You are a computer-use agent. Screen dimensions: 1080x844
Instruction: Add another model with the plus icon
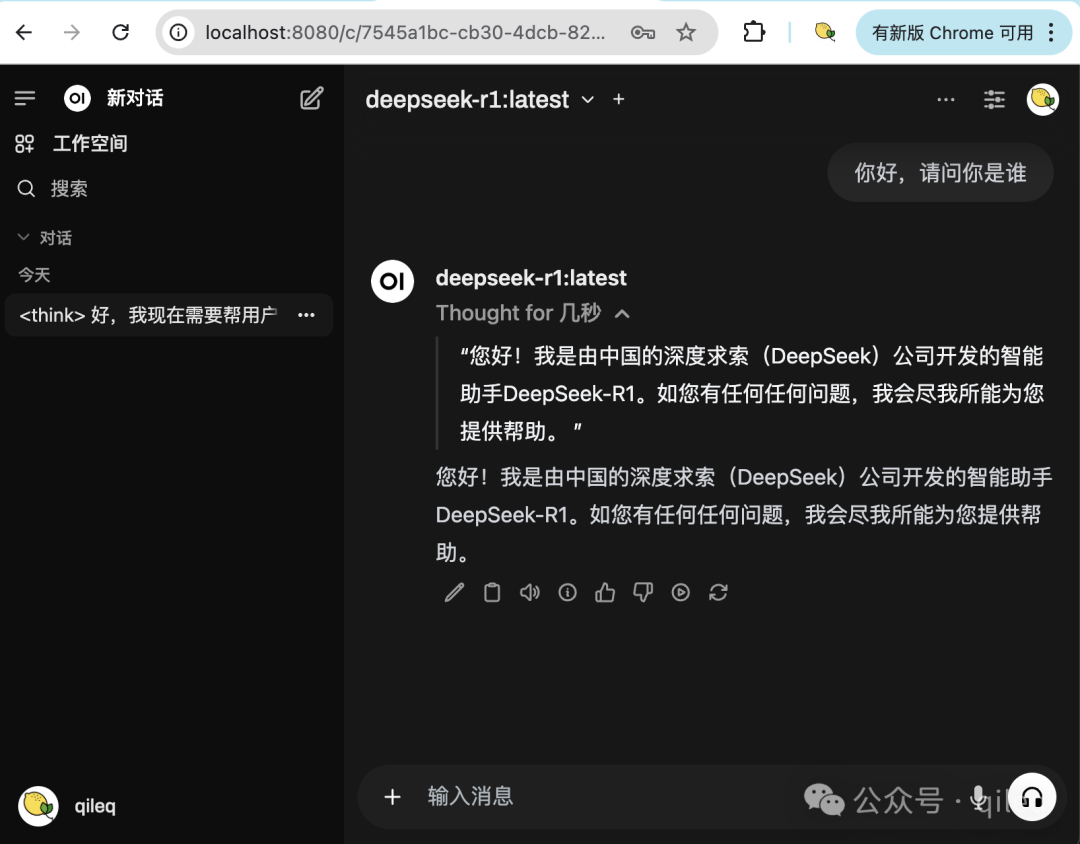pyautogui.click(x=619, y=100)
